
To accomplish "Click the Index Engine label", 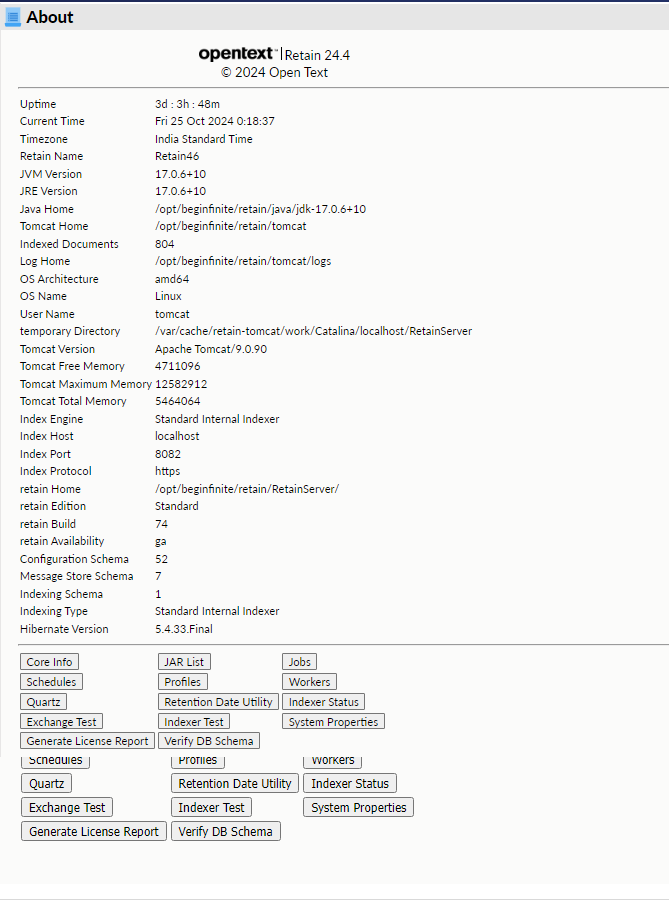I will coord(52,419).
